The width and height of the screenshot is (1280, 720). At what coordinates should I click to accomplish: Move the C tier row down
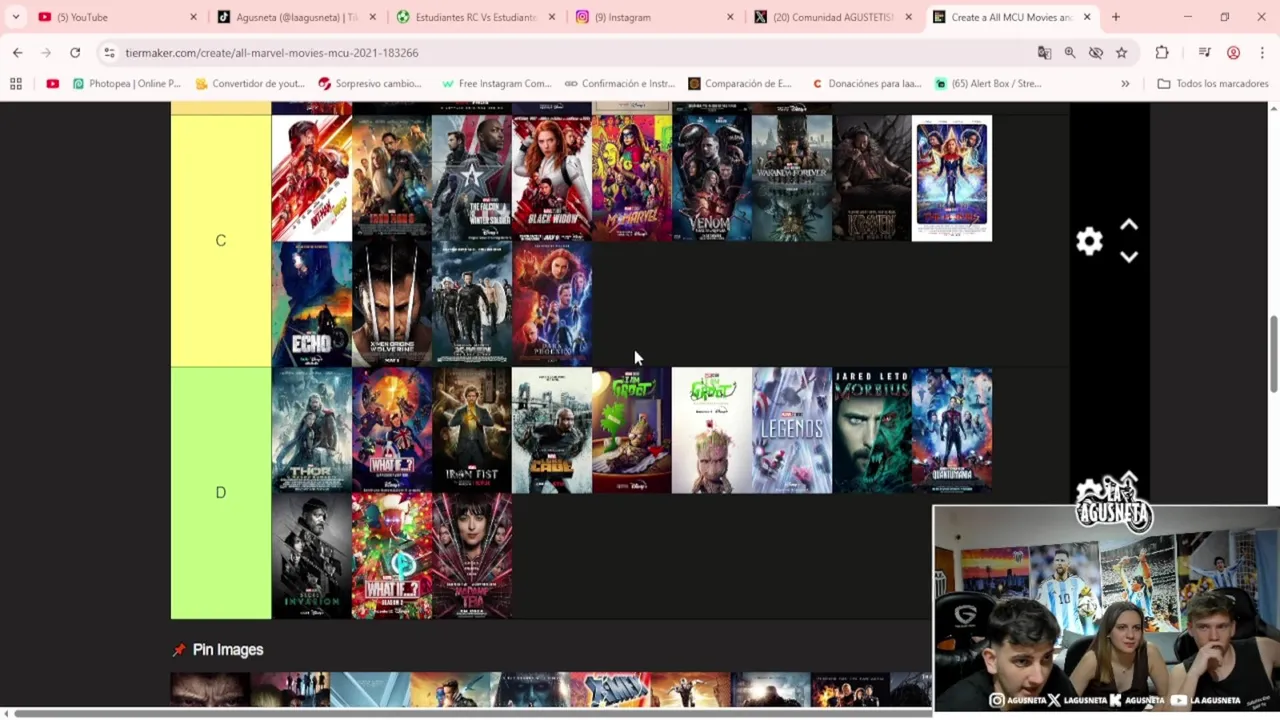[x=1129, y=257]
